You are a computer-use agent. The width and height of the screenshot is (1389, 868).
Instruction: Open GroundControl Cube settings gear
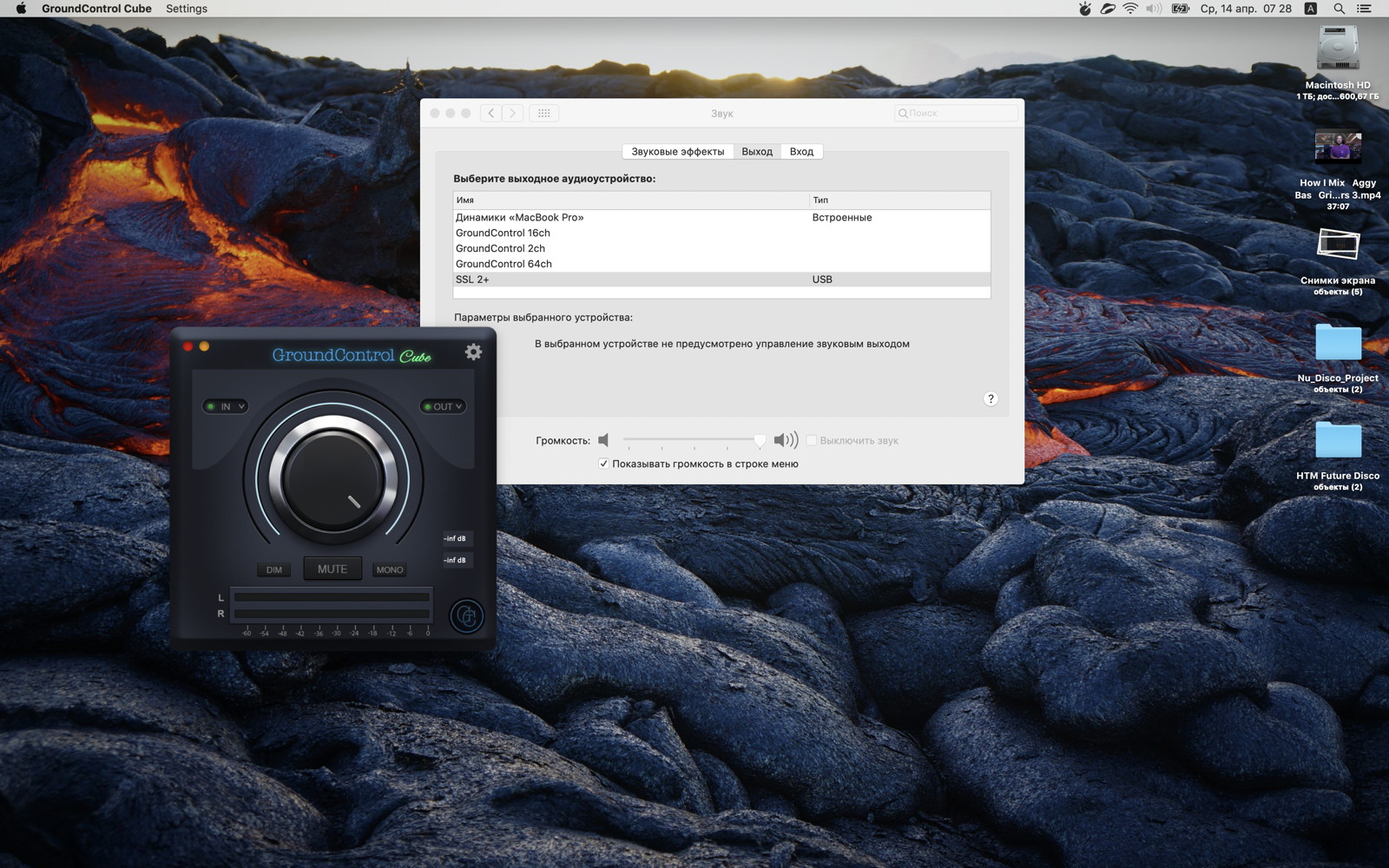point(473,352)
